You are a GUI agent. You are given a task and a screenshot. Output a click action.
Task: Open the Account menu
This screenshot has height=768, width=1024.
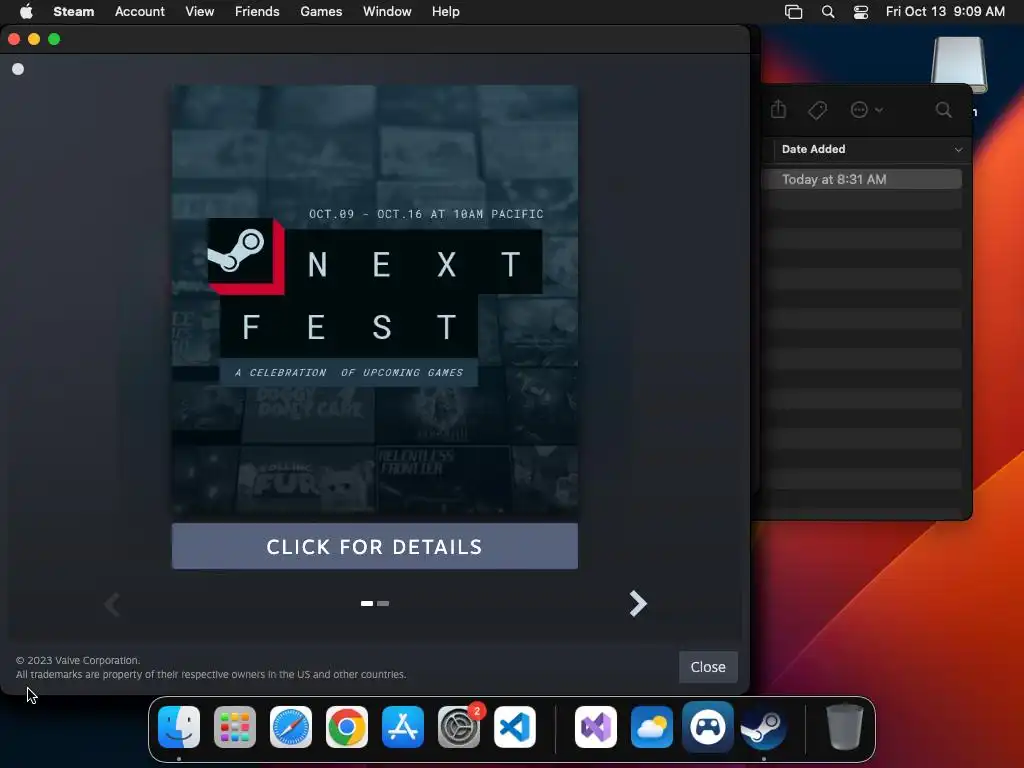140,11
